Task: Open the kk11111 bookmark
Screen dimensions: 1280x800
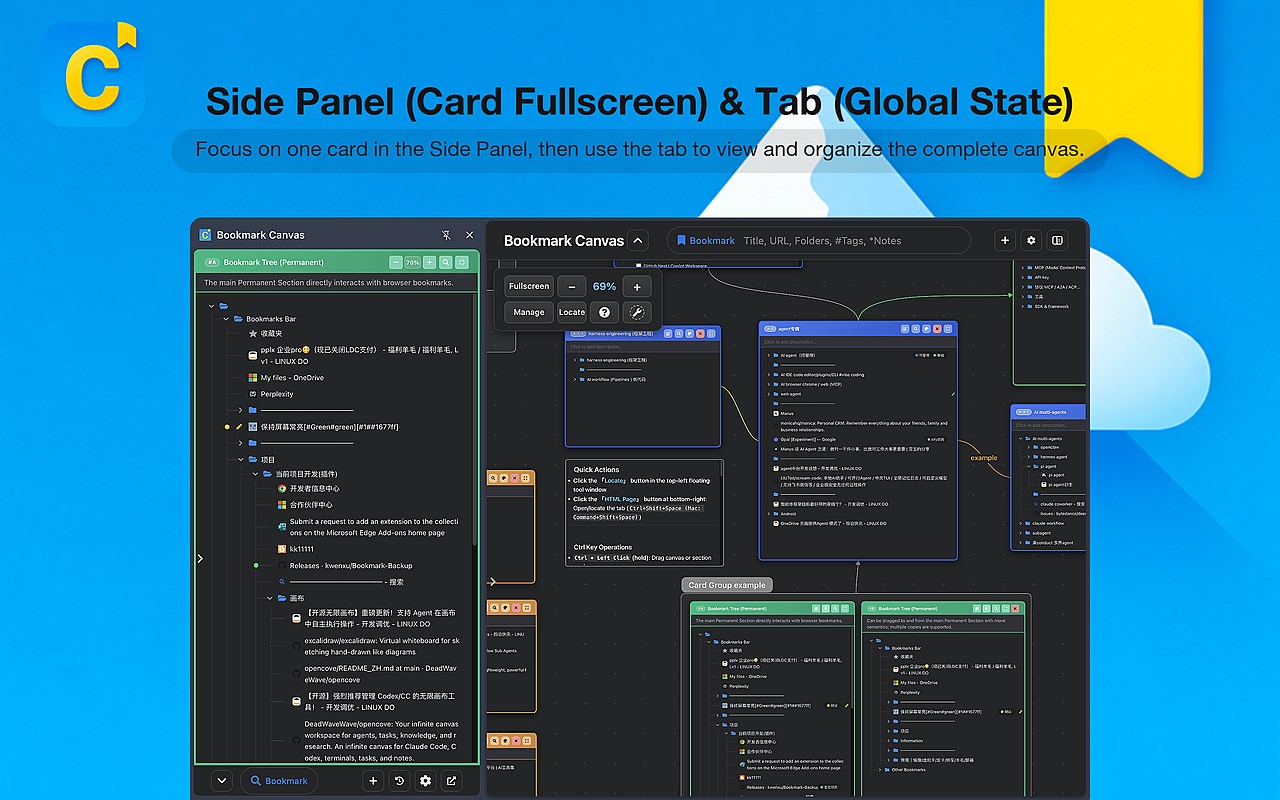Action: pyautogui.click(x=295, y=549)
